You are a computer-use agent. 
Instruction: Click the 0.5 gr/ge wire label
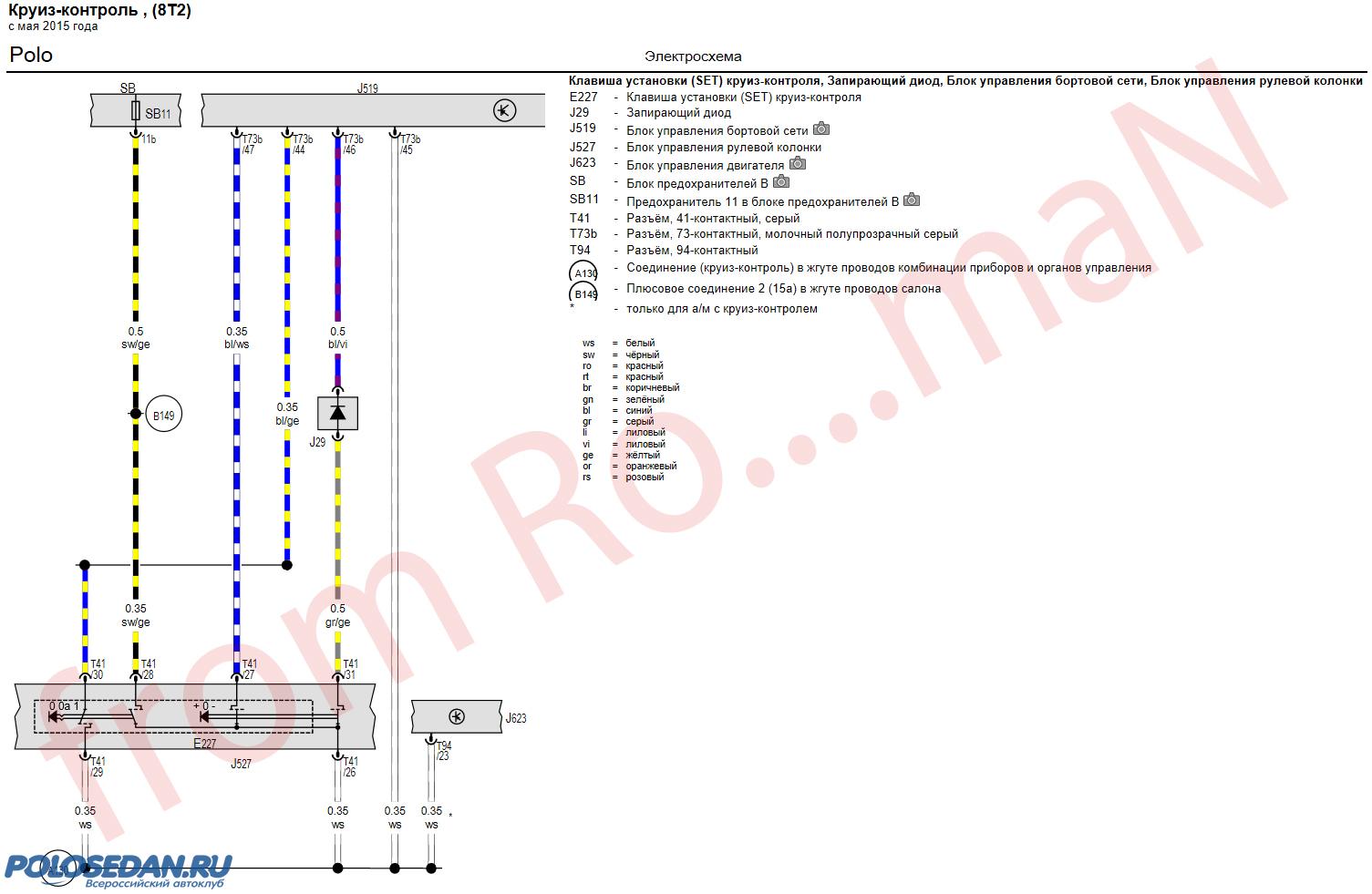337,616
